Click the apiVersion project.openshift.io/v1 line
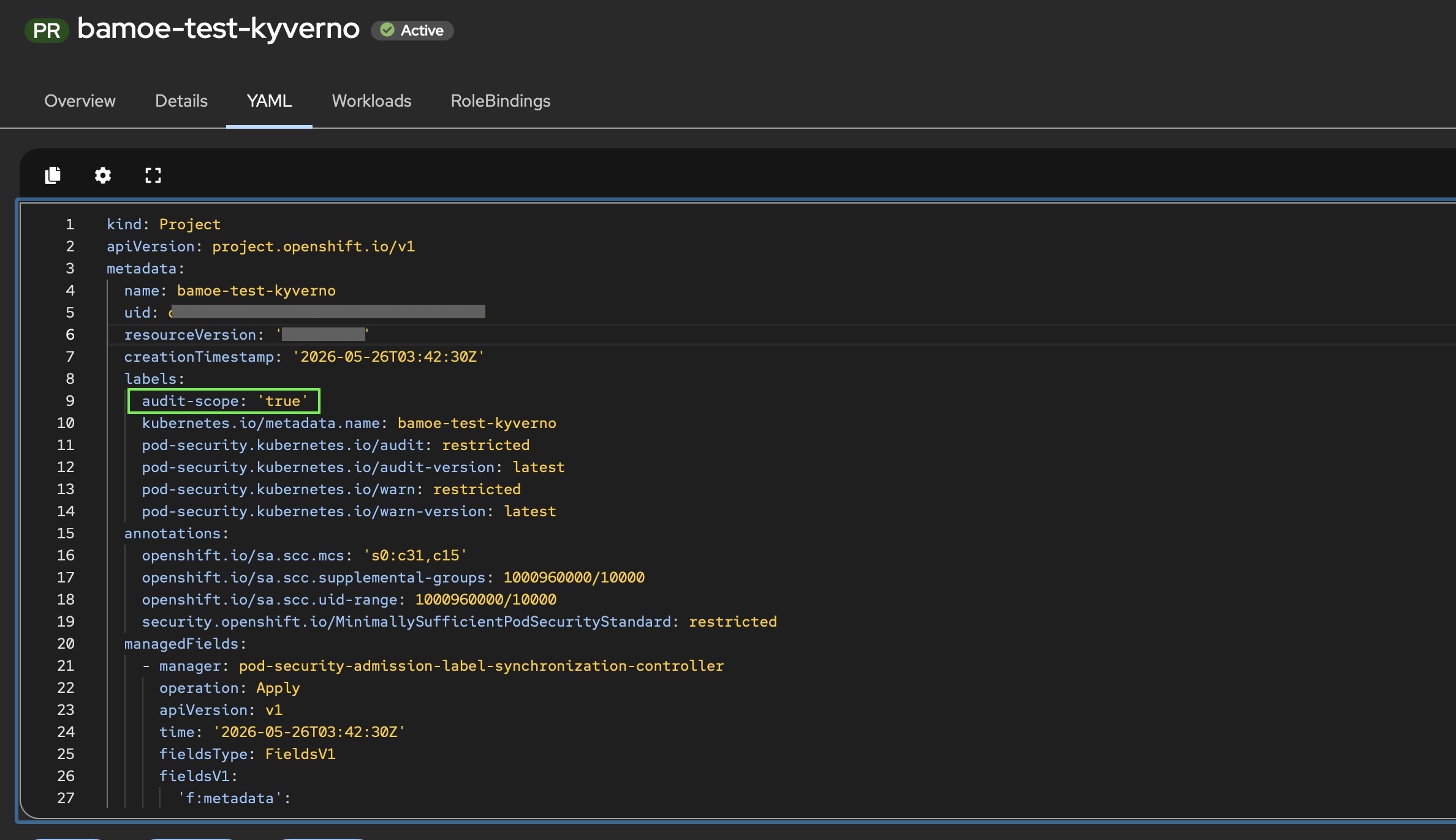 [260, 246]
